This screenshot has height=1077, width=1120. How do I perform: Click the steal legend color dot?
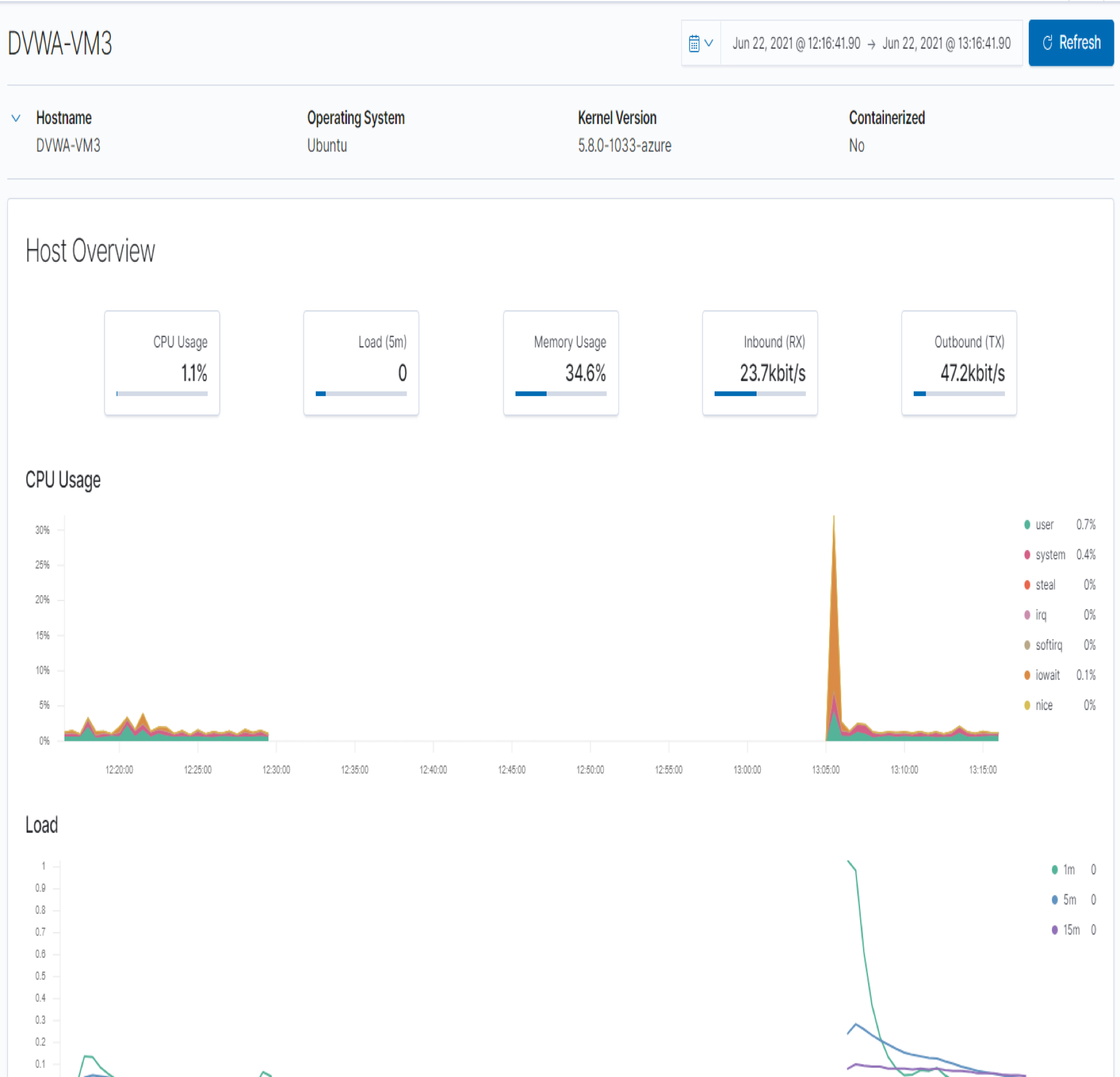[1026, 585]
